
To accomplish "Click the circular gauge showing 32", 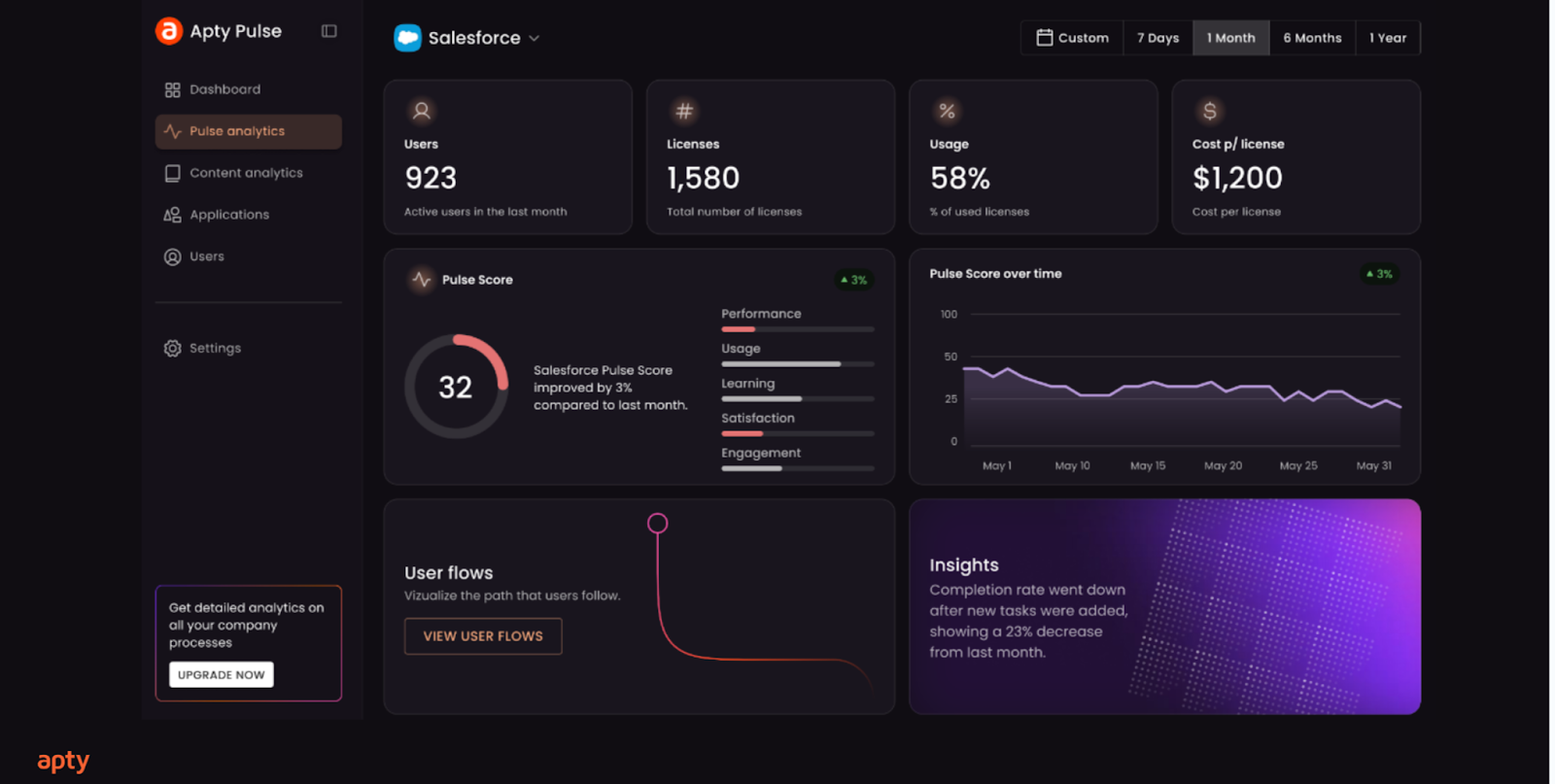I will coord(456,387).
